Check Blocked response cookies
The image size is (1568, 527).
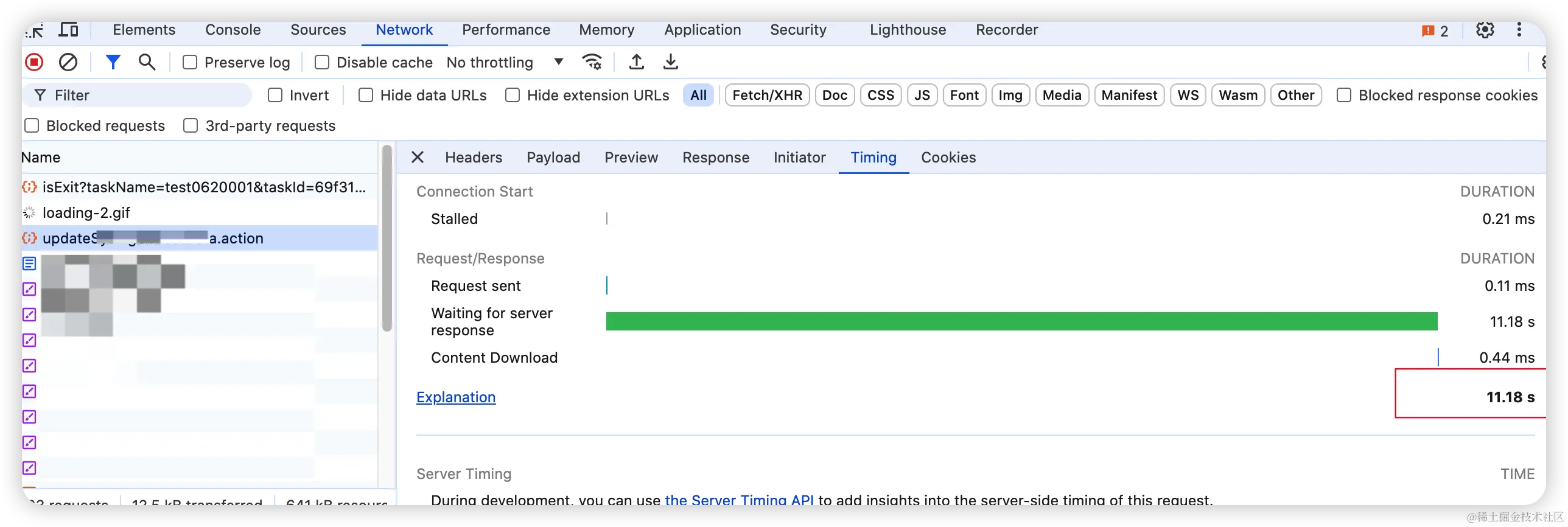(1344, 96)
